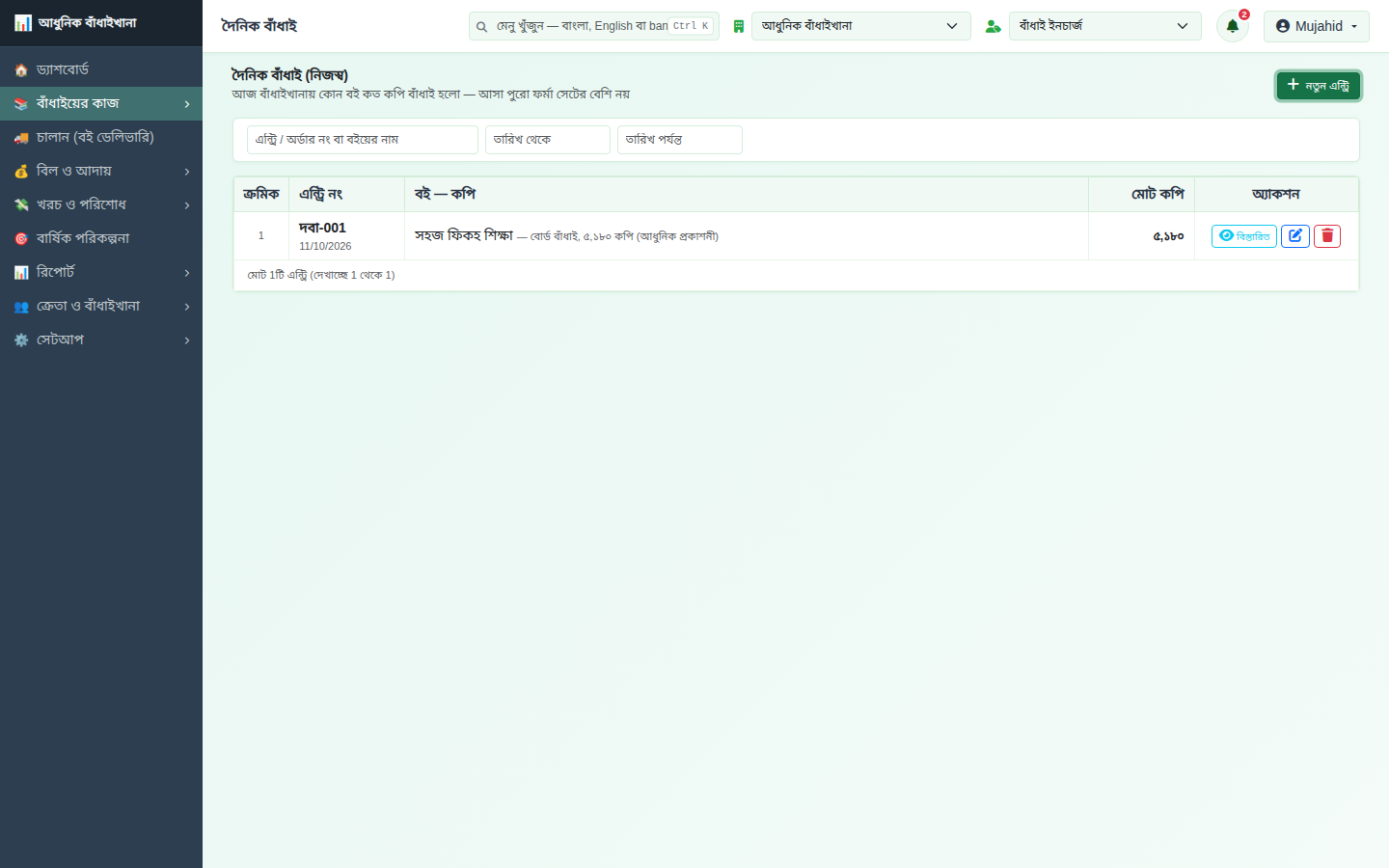1389x868 pixels.
Task: Click the ড্যাশবোর্ড home icon in sidebar
Action: click(21, 69)
